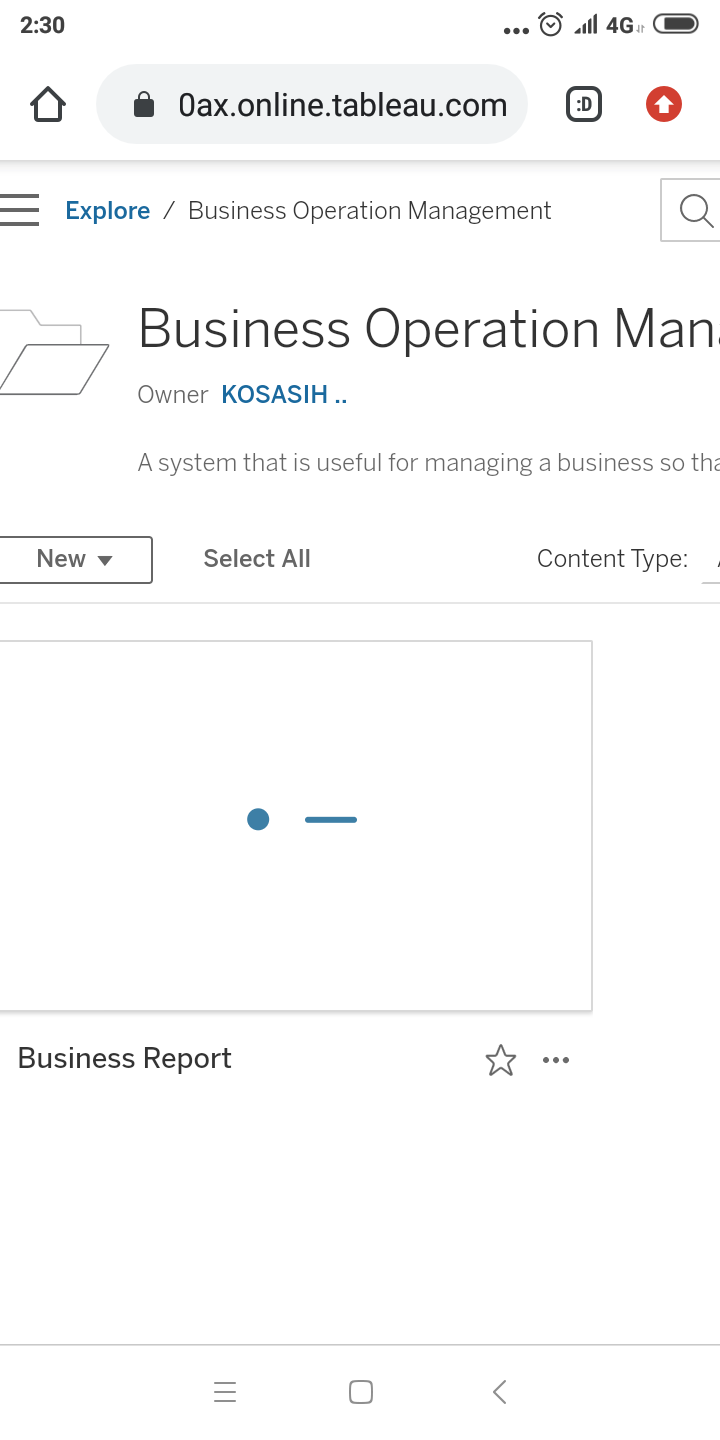720x1440 pixels.
Task: Open the search on Tableau site
Action: pos(693,209)
